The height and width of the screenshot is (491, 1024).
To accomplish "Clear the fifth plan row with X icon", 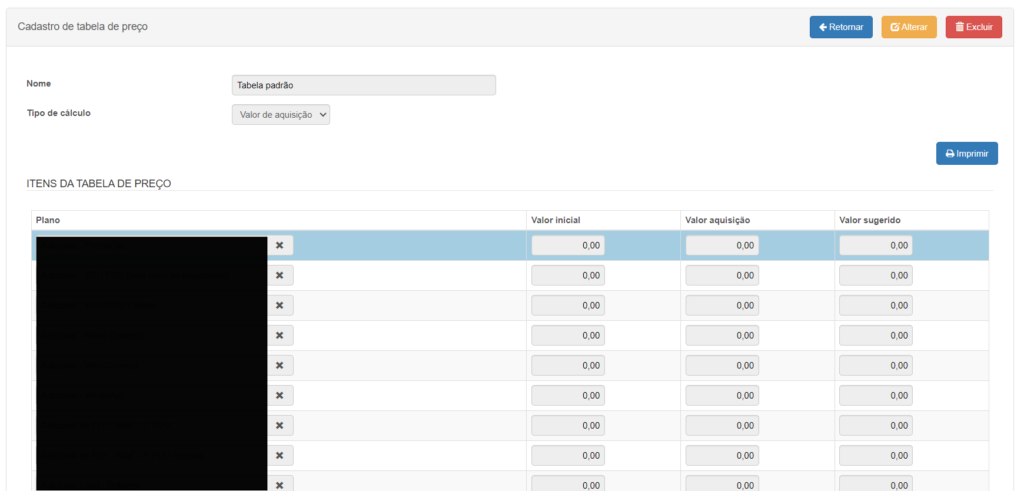I will click(x=280, y=365).
